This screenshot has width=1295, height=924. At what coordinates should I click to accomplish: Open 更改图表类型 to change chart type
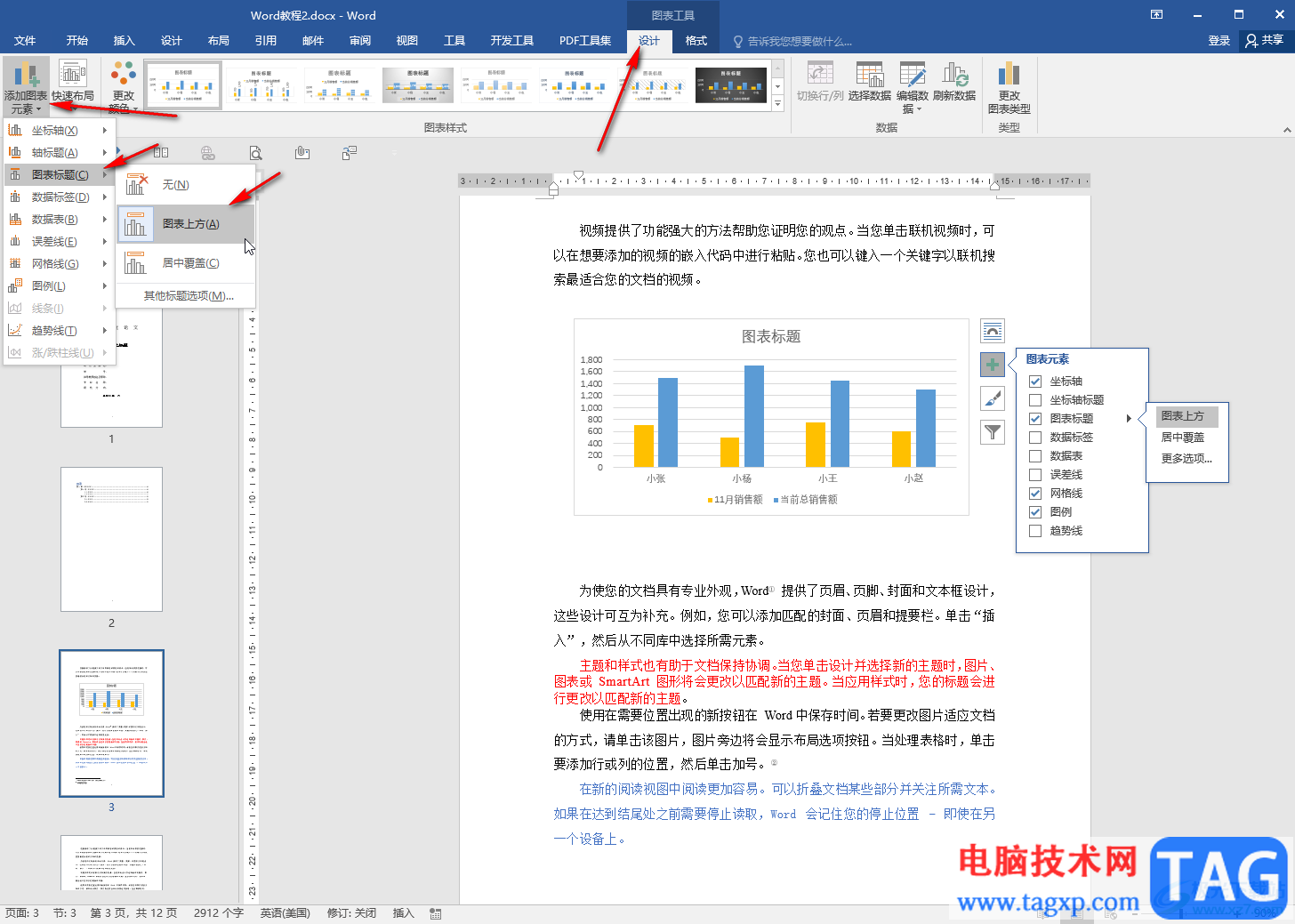[1009, 87]
